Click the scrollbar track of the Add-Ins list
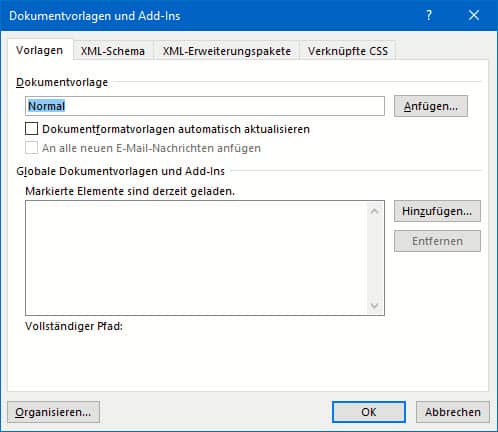The image size is (498, 432). point(374,258)
